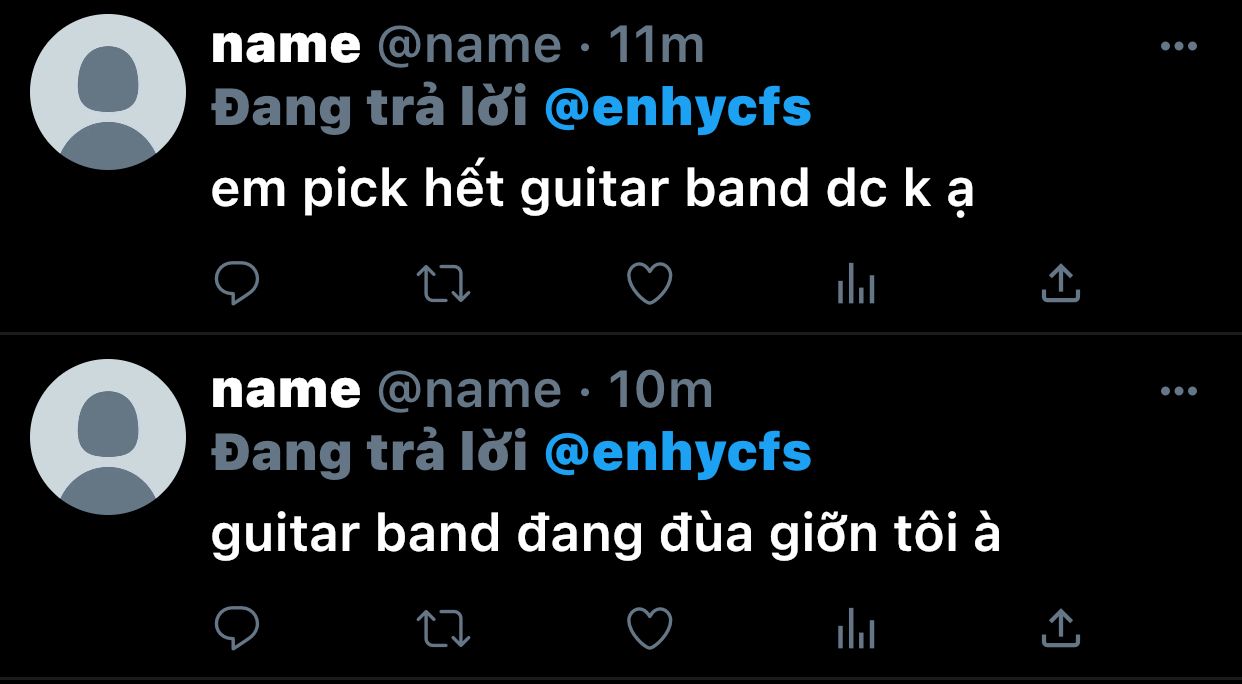Open @enhycfs mention in the second tweet

pos(677,453)
